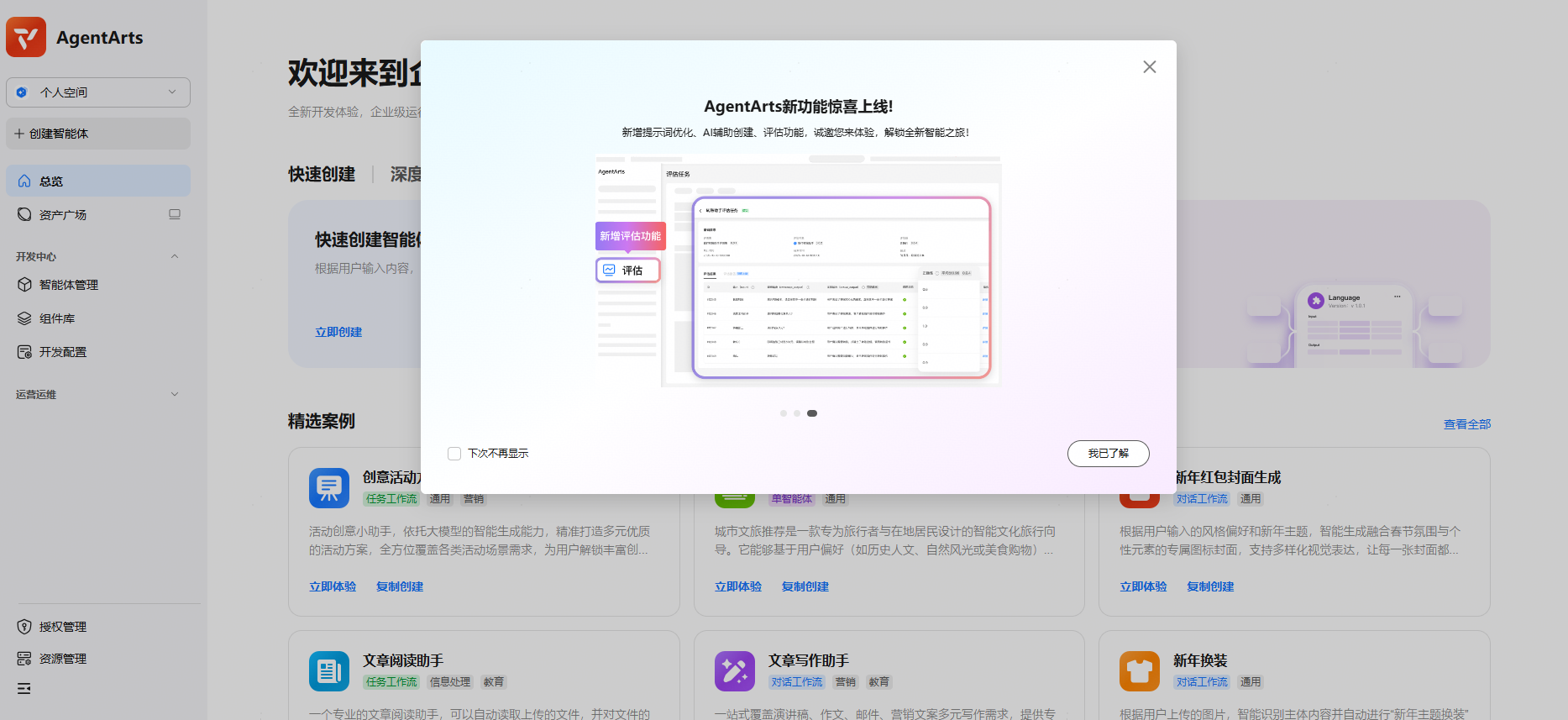Click the 快速创建 tab

(322, 174)
